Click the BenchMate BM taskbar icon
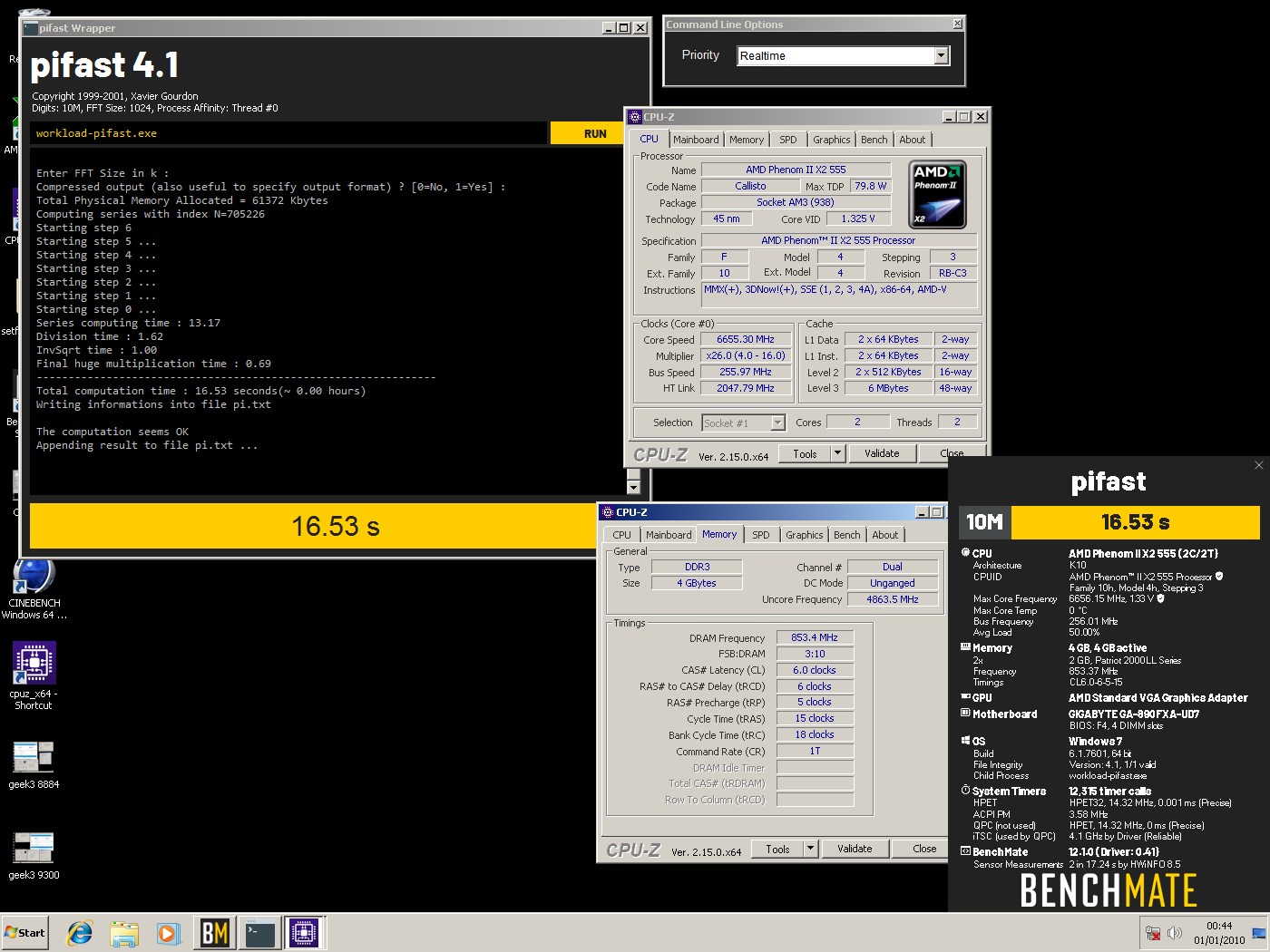Screen dimensions: 1270x952 click(214, 932)
